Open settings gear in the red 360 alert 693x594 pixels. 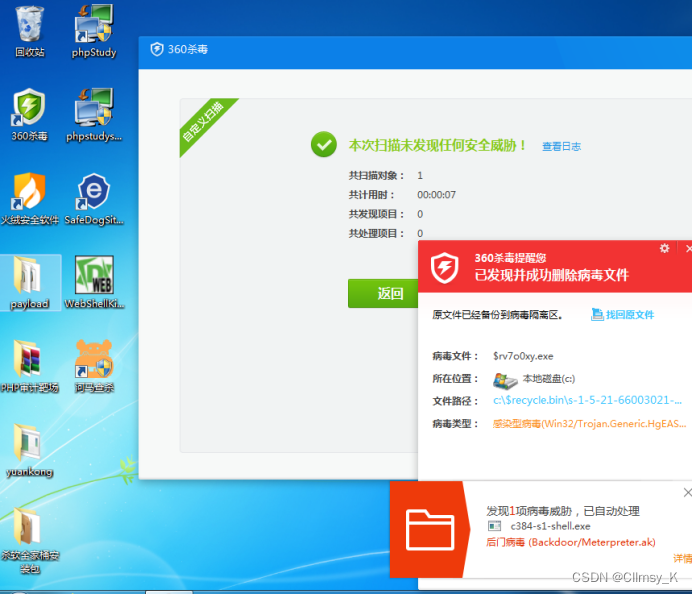pos(664,248)
